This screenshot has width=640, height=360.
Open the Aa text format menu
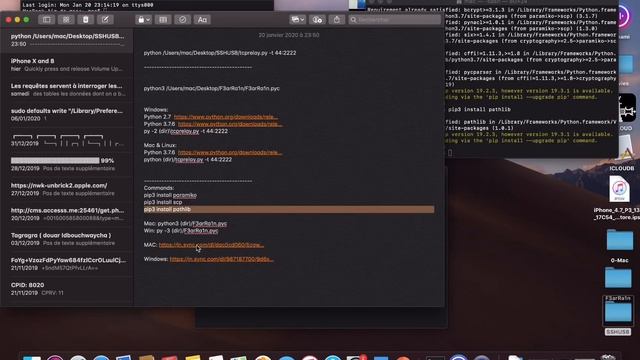point(202,19)
